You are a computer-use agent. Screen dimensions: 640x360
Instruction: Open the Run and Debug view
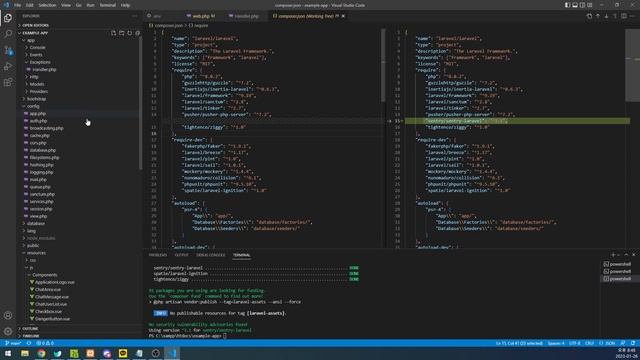click(x=8, y=66)
